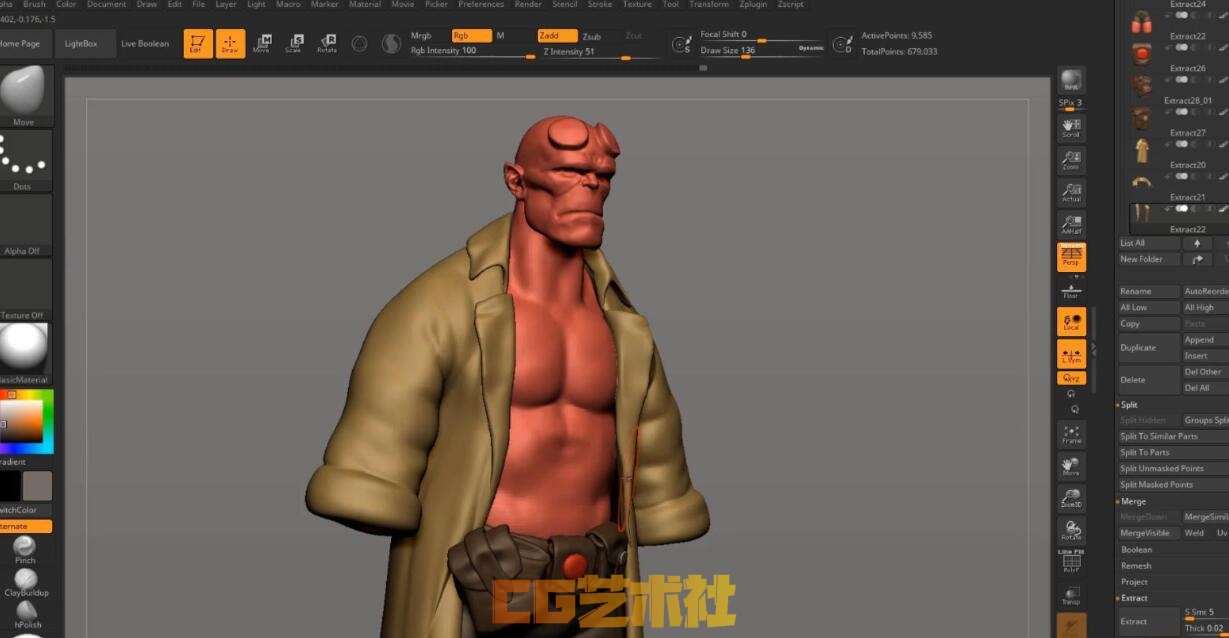This screenshot has height=638, width=1229.
Task: Click the Move view icon in right shelf
Action: point(1071,466)
